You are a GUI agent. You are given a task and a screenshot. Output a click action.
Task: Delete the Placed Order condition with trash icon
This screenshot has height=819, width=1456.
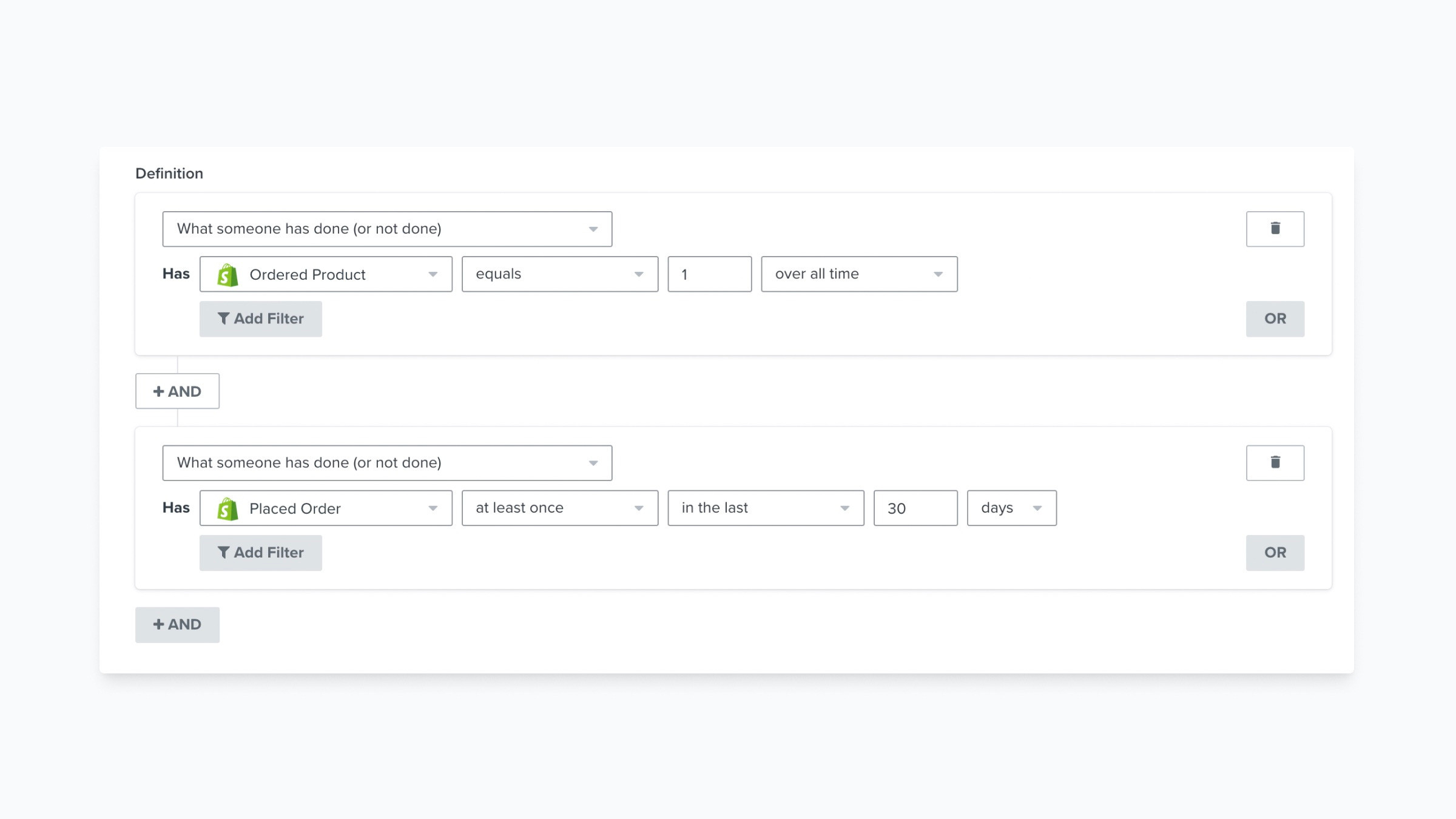coord(1275,463)
